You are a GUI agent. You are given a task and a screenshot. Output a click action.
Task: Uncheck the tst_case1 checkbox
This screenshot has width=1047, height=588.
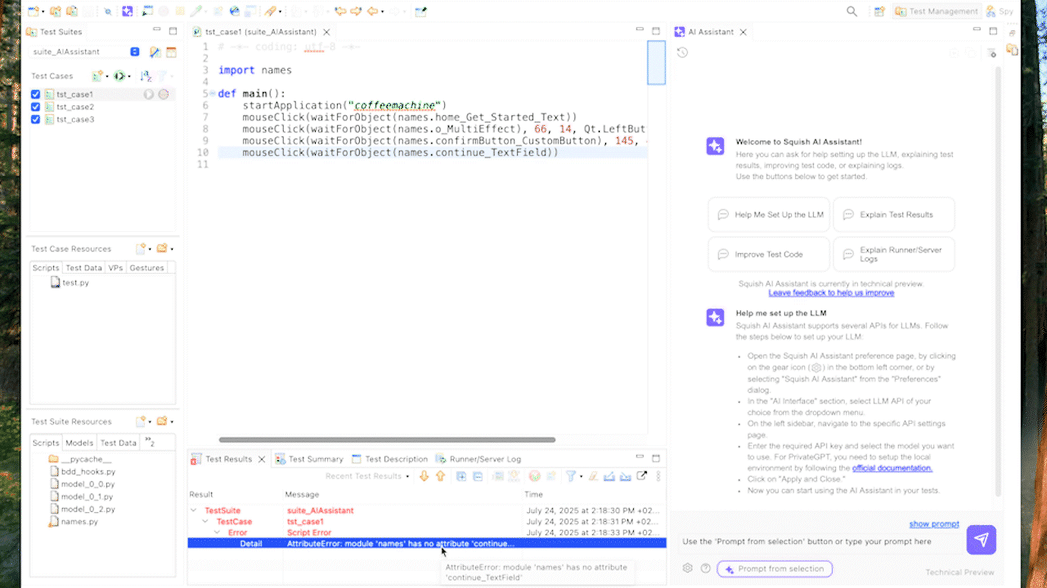coord(35,94)
